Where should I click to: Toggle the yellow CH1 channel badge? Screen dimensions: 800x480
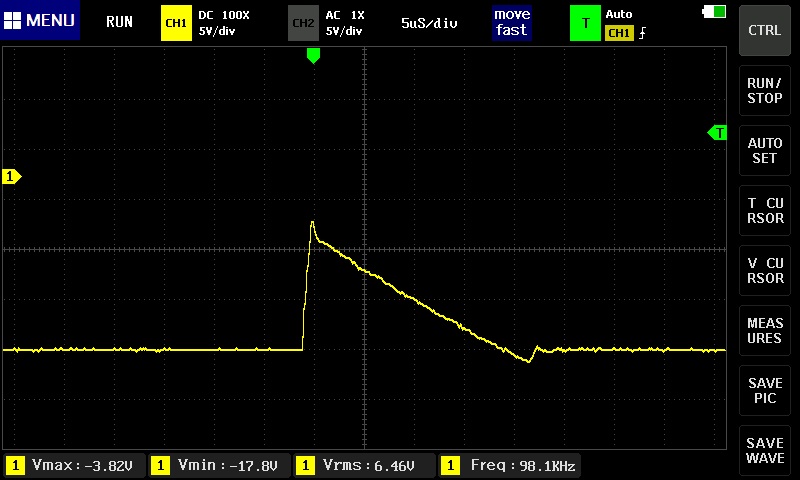click(176, 22)
